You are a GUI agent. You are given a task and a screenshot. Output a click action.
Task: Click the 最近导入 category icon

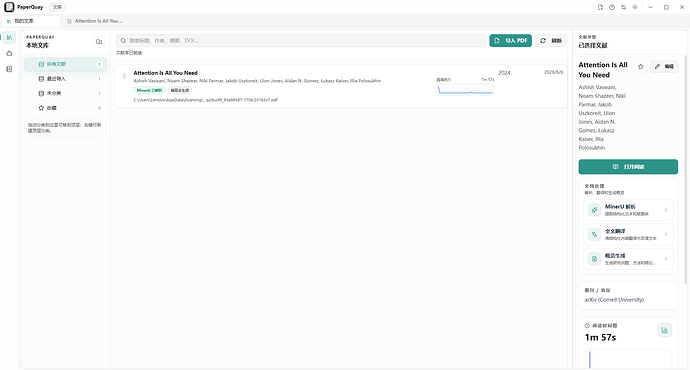pos(41,79)
